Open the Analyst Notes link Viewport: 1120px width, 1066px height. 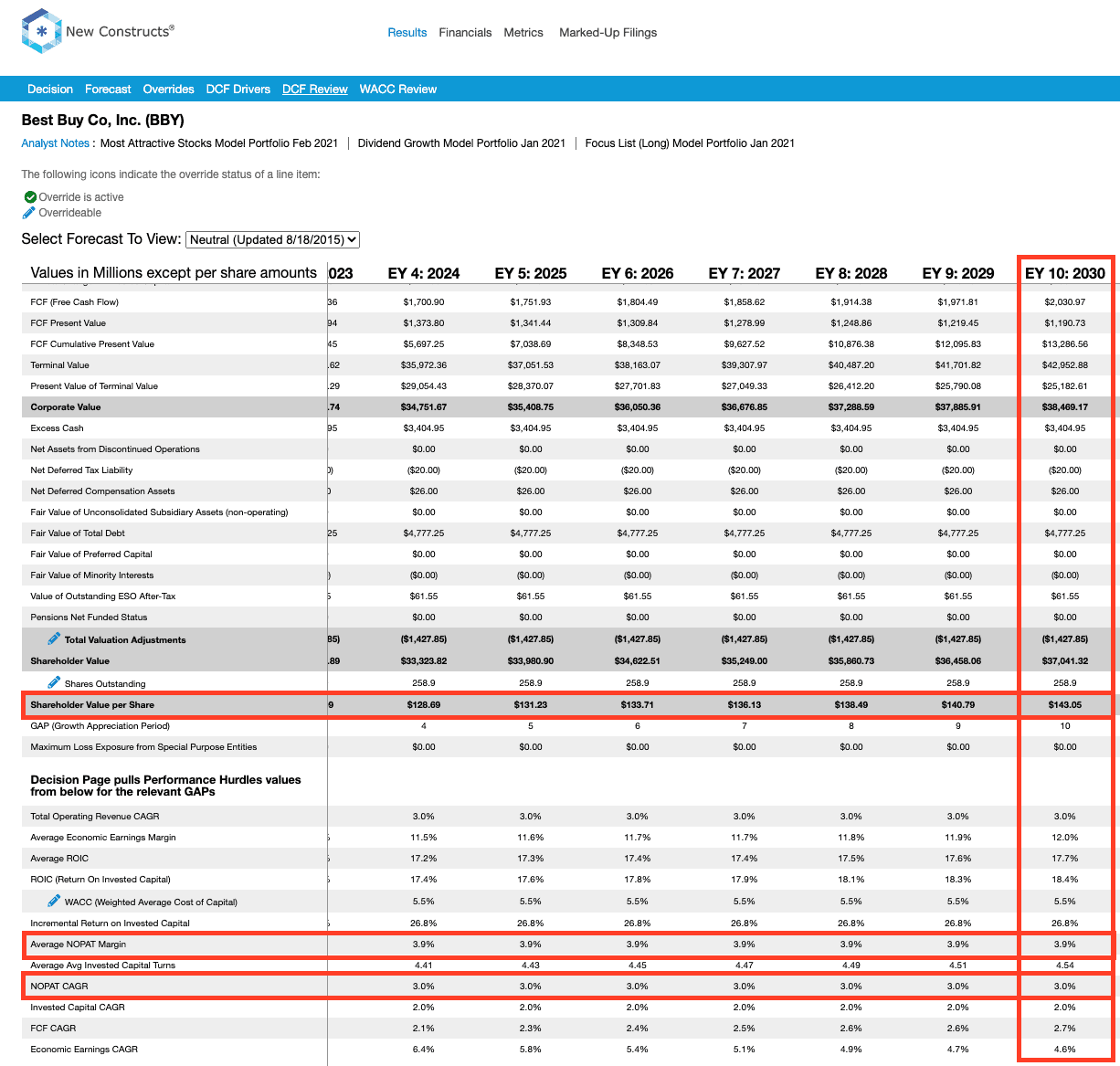[x=56, y=143]
